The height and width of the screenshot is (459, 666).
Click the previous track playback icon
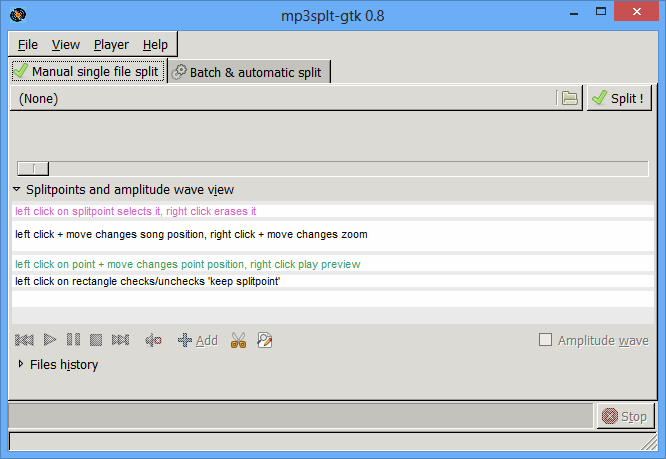24,340
